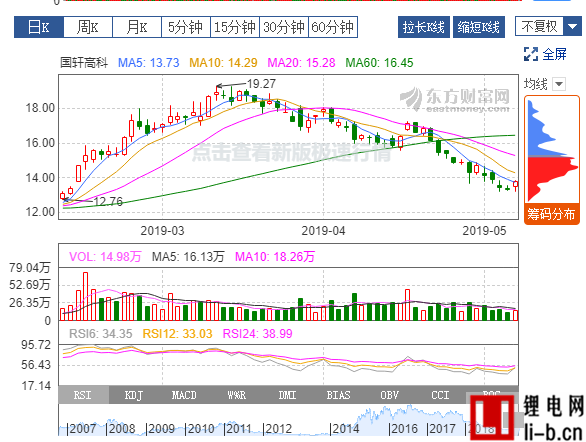Click the 2012 marker on timeline

pos(278,429)
